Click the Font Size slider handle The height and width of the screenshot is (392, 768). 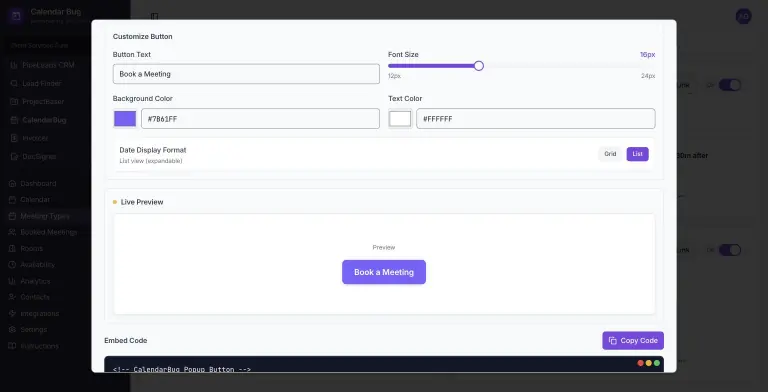coord(479,66)
